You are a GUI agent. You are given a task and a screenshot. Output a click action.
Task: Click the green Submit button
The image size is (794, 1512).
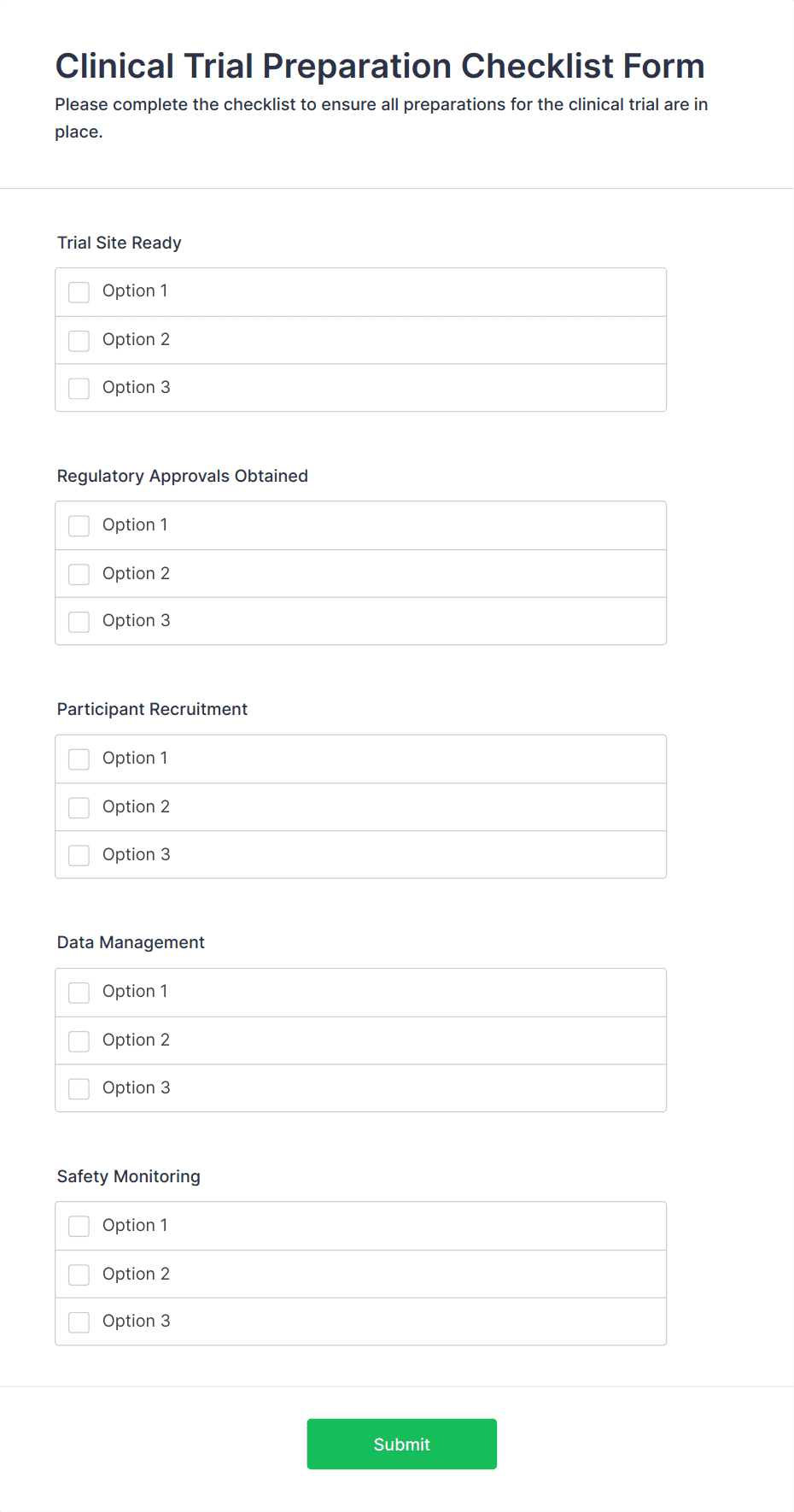click(401, 1444)
